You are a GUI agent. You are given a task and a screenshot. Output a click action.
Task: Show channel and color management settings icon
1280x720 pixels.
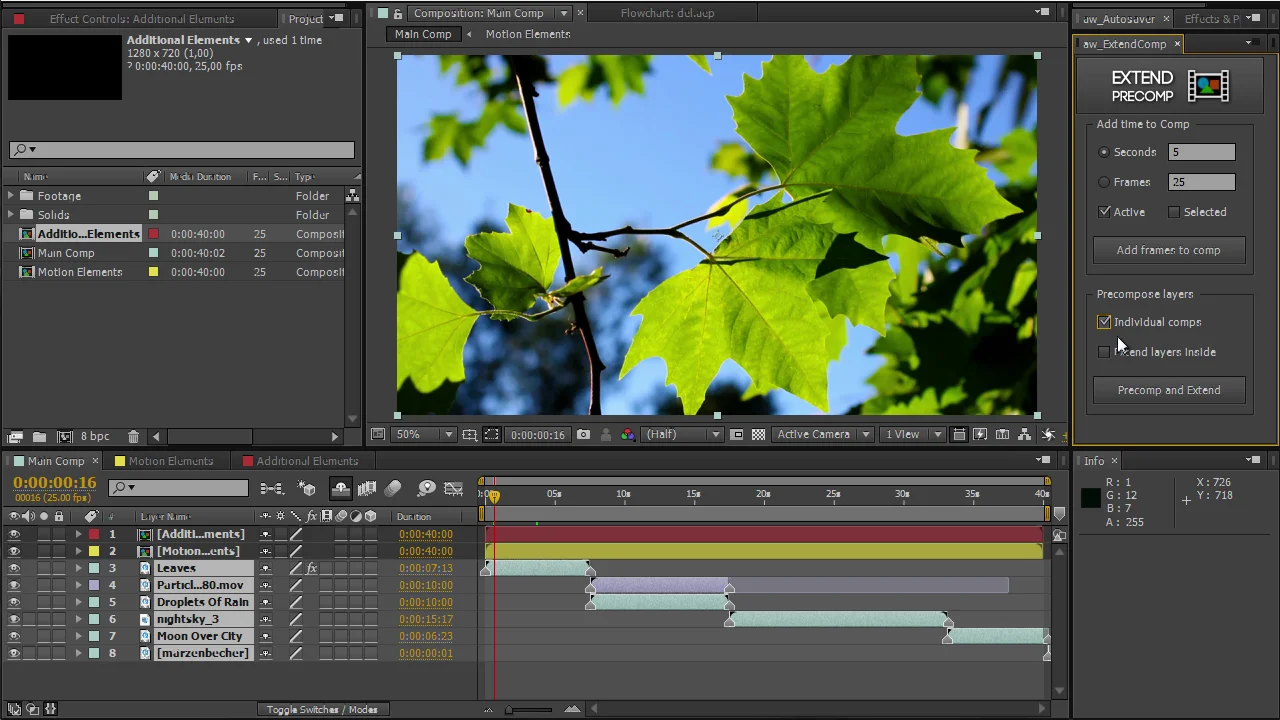click(x=627, y=434)
